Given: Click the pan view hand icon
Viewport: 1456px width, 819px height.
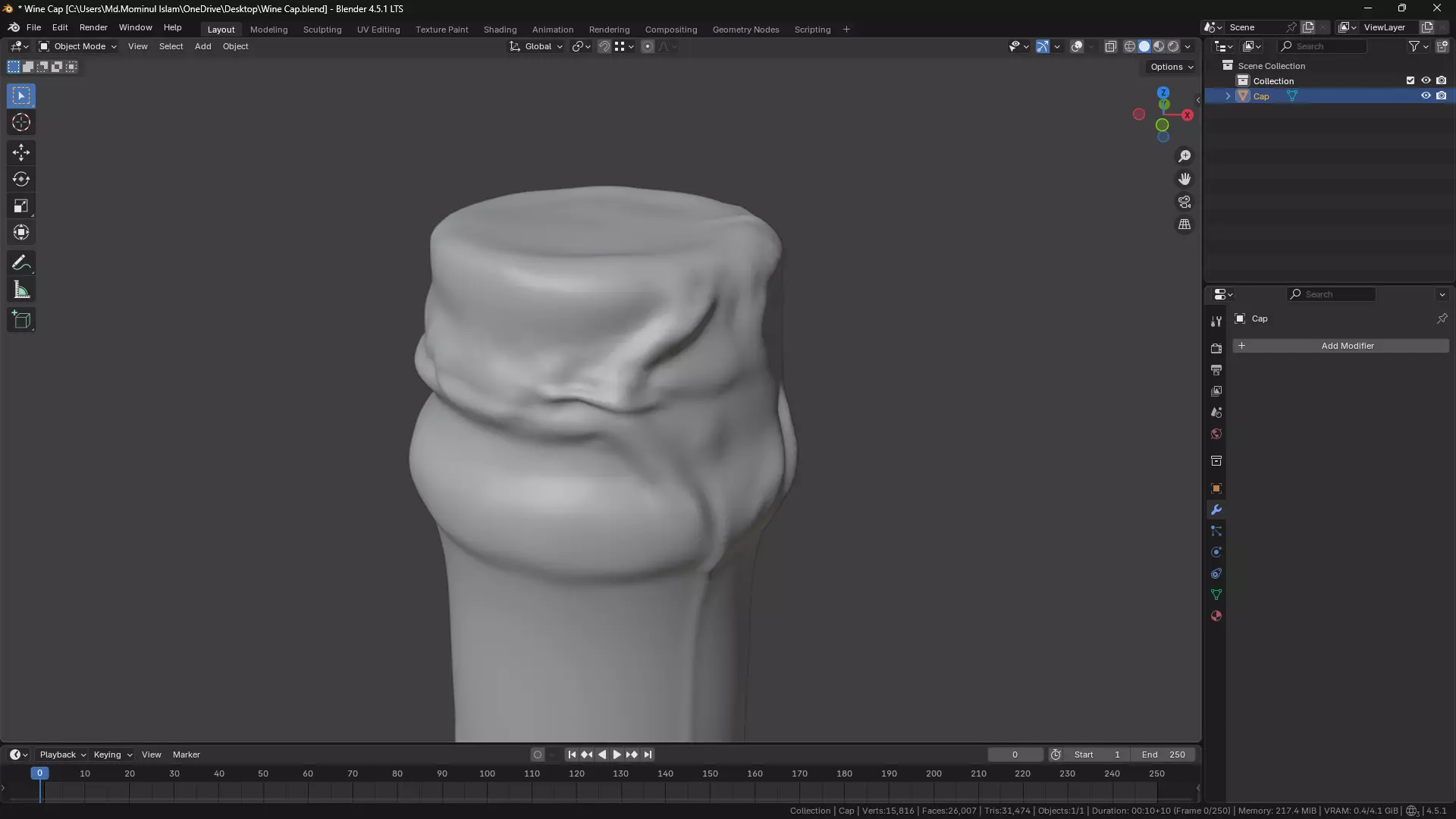Looking at the screenshot, I should 1185,179.
